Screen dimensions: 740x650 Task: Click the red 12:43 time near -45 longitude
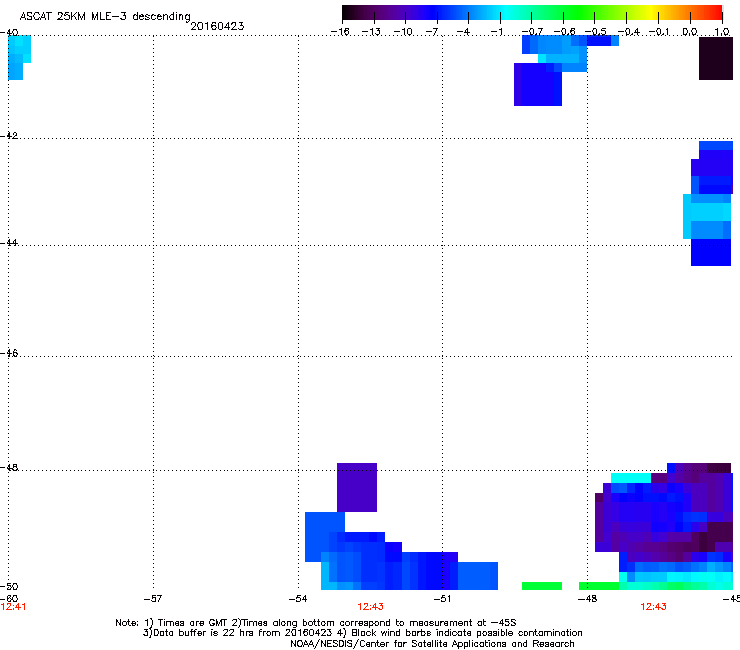point(653,607)
